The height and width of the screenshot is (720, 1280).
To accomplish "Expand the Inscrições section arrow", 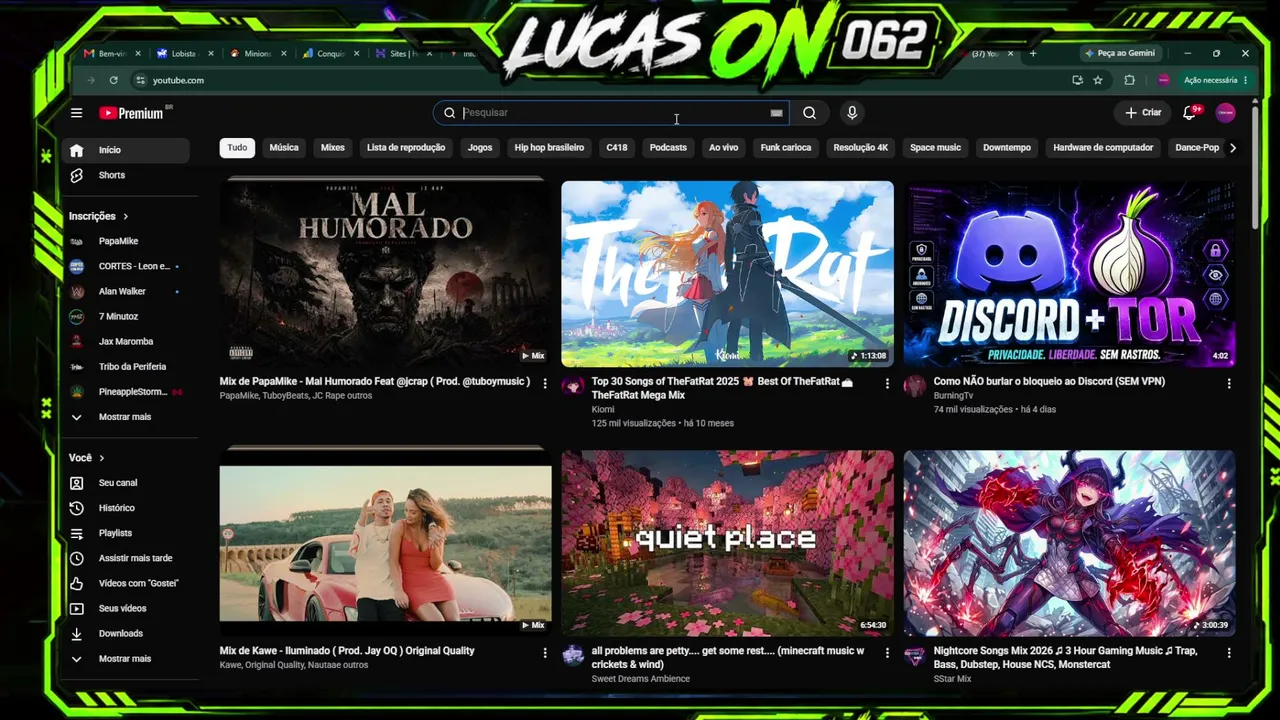I will click(x=126, y=216).
